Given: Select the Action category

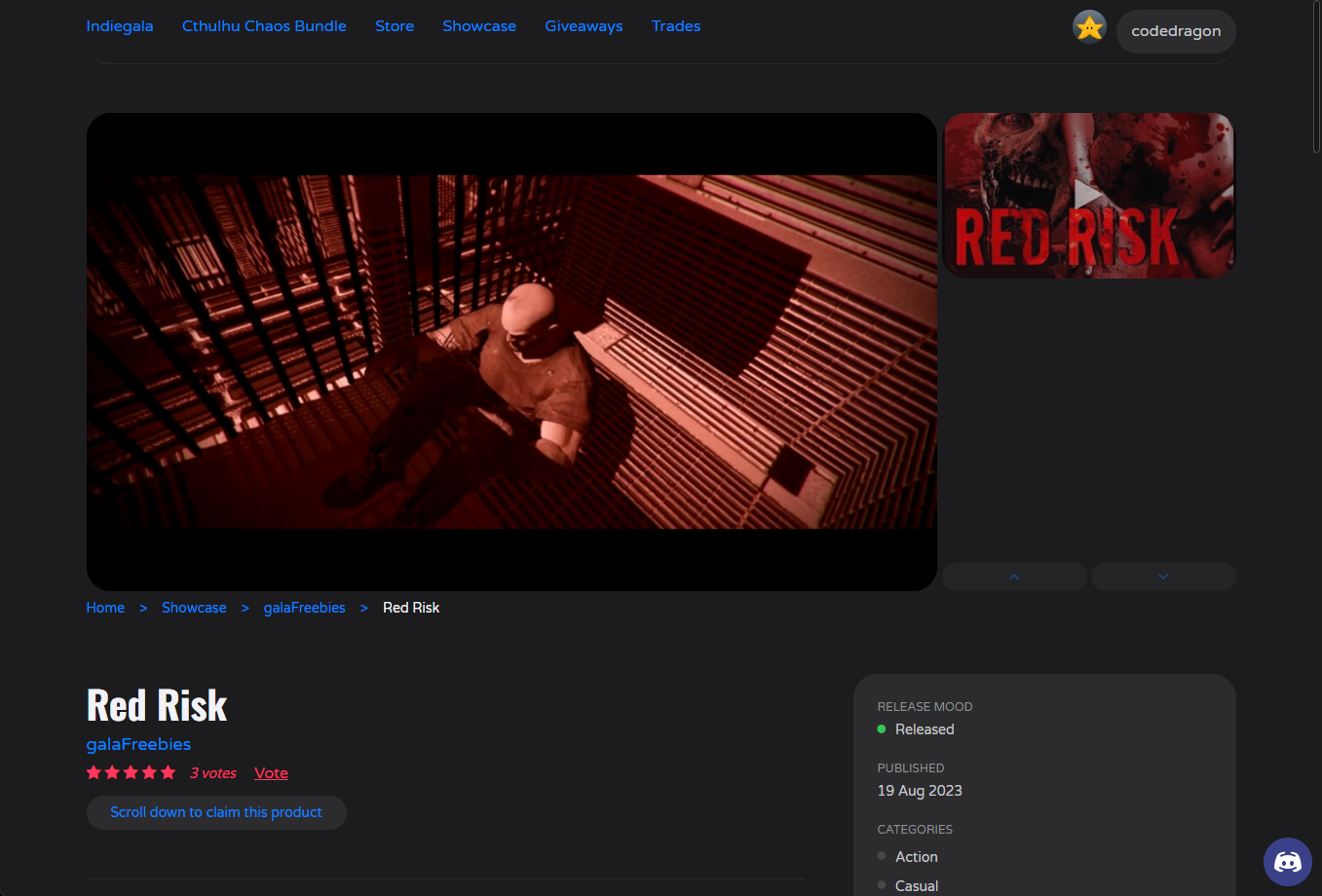Looking at the screenshot, I should 917,857.
